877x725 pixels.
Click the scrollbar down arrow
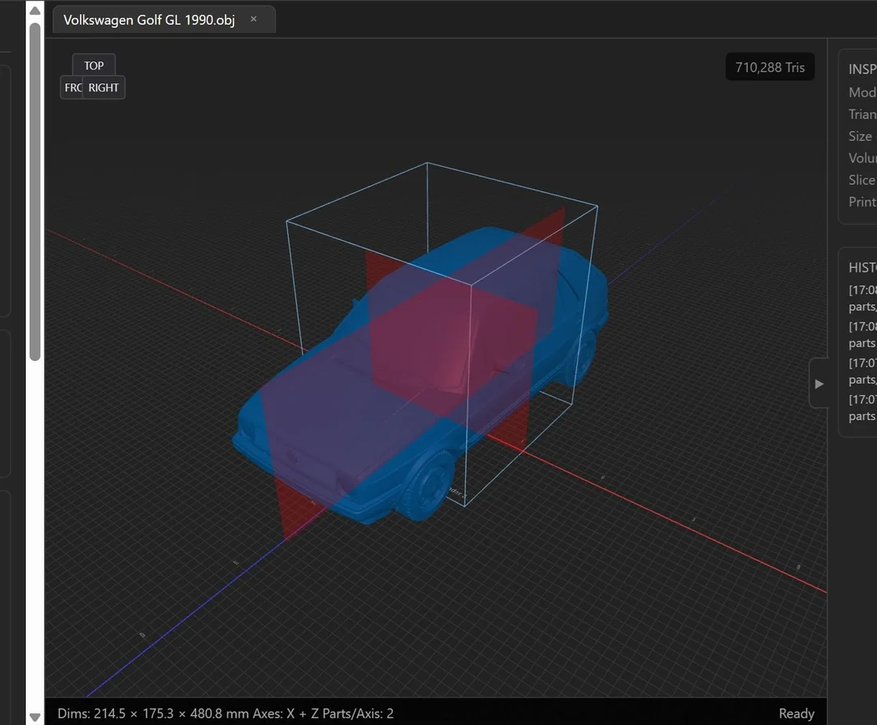[35, 716]
